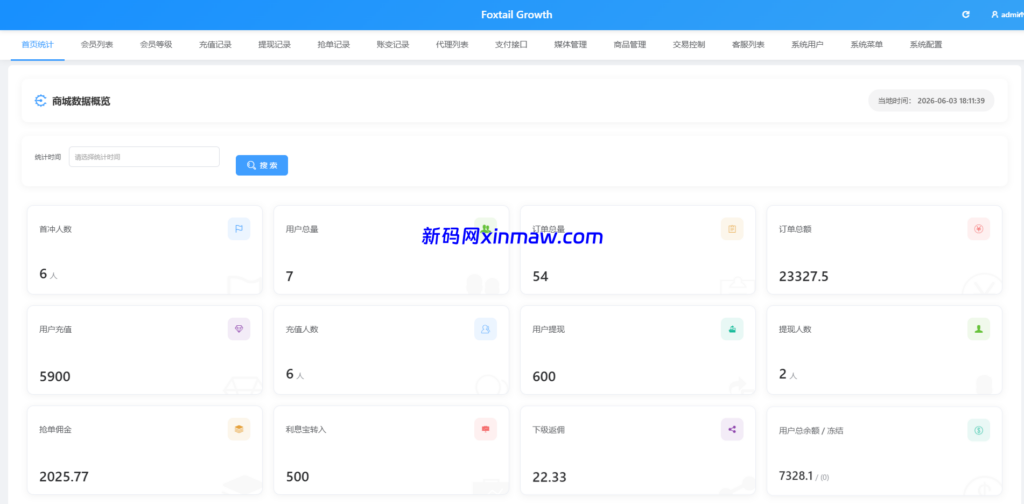Click the 商城数据概览 logo icon
The height and width of the screenshot is (504, 1024).
pyautogui.click(x=40, y=101)
